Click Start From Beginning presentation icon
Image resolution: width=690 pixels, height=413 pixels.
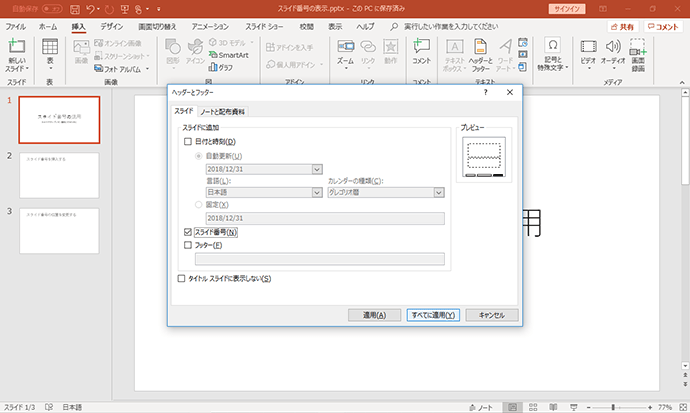pos(124,9)
